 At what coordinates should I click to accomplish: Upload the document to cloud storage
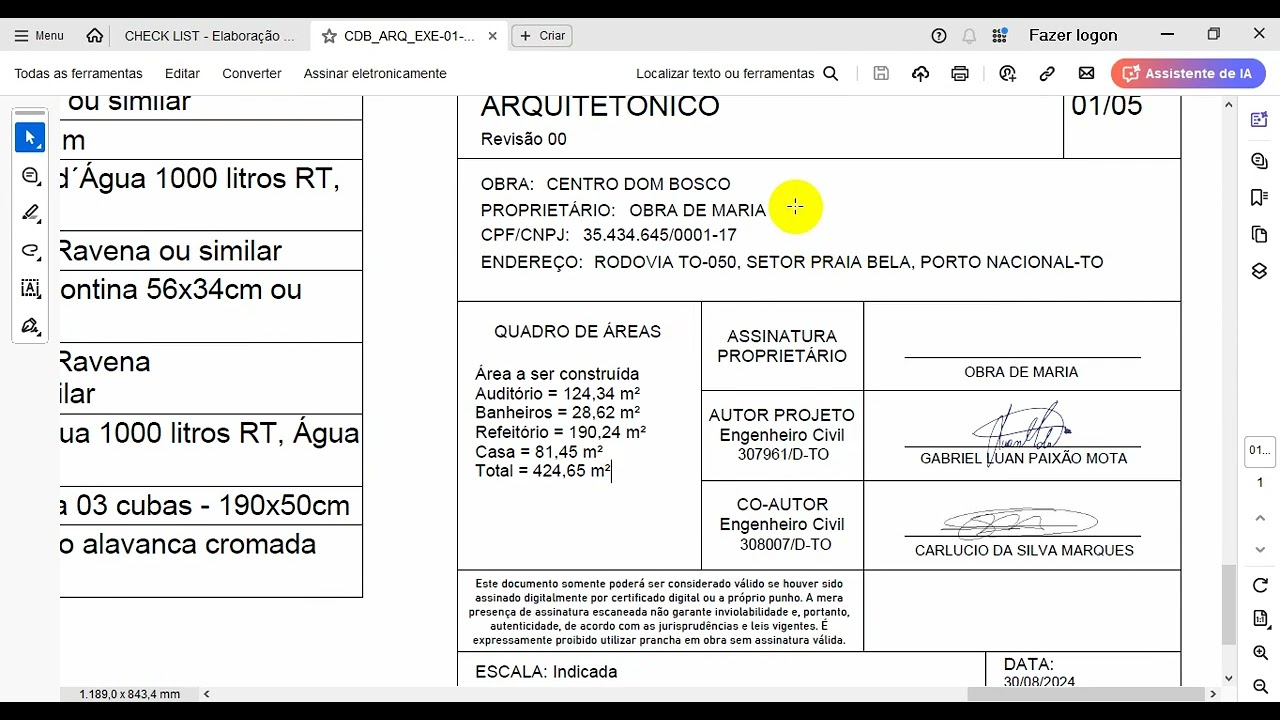921,73
